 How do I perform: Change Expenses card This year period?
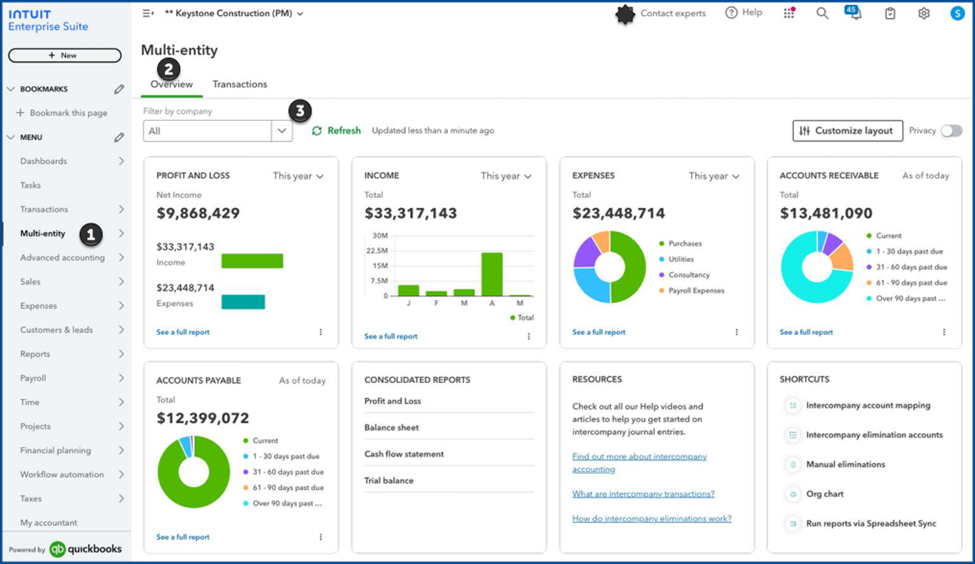(x=714, y=176)
